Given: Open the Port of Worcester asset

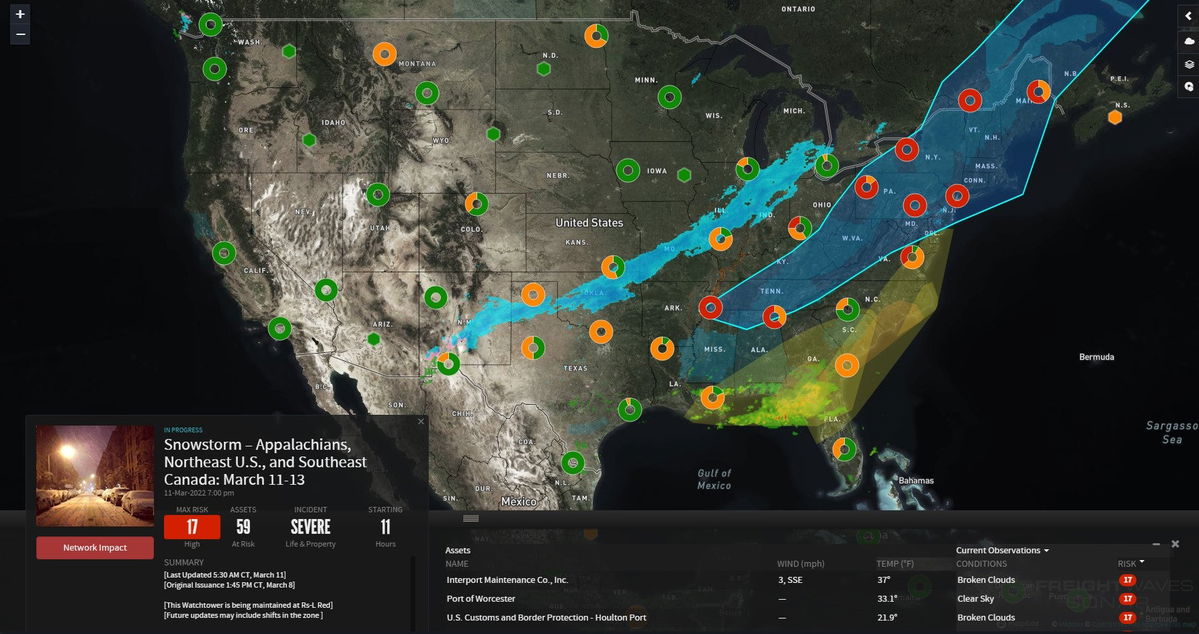Looking at the screenshot, I should [481, 599].
